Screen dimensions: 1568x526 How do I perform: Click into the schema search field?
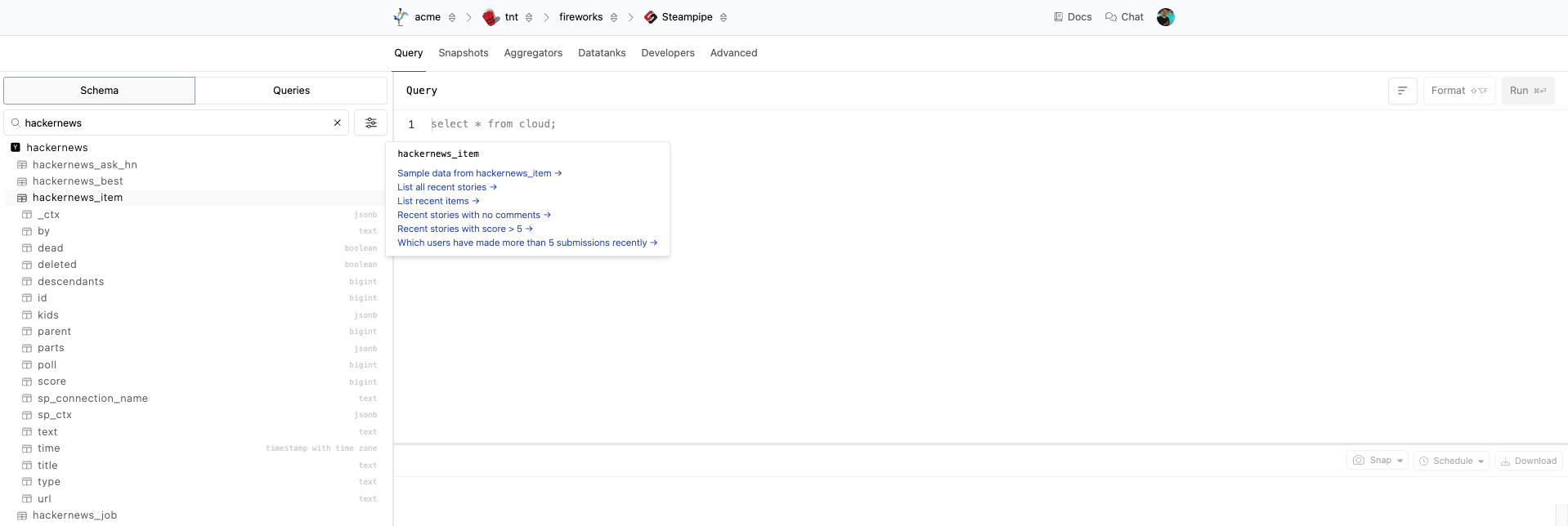pyautogui.click(x=172, y=123)
